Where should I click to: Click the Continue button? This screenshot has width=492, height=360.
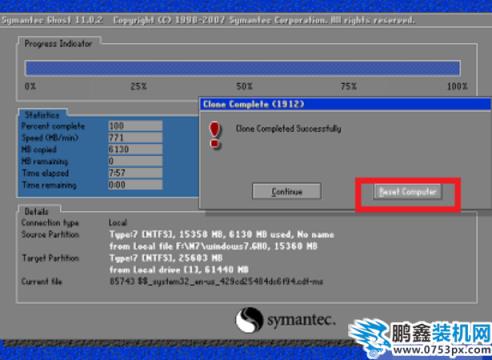(287, 191)
